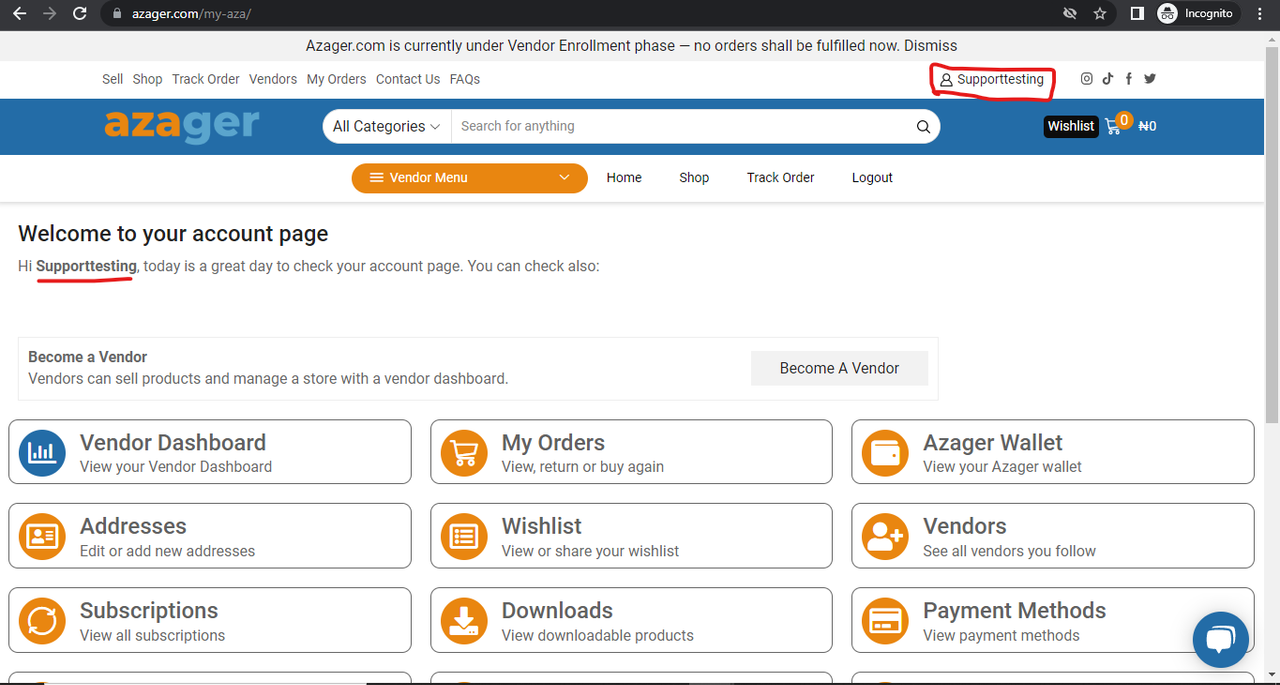Click the browser back arrow

[x=18, y=14]
